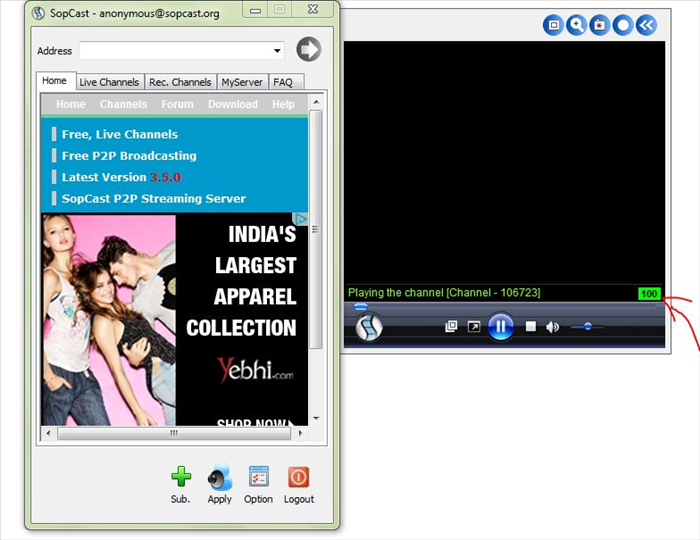This screenshot has height=540, width=700.
Task: Click the double-arrow collapse panel icon
Action: [x=646, y=25]
